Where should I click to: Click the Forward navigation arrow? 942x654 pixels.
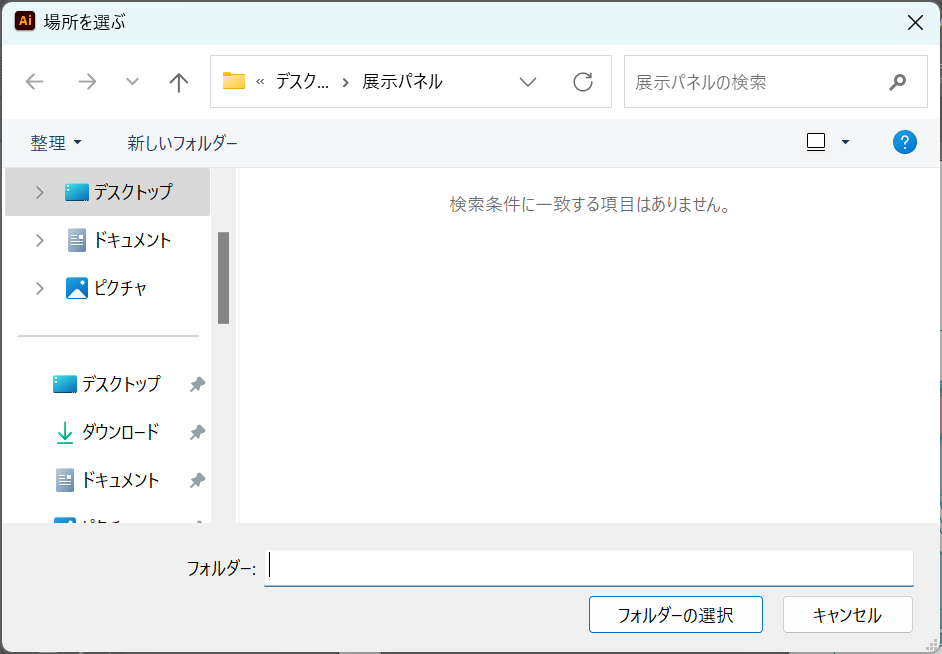tap(87, 82)
